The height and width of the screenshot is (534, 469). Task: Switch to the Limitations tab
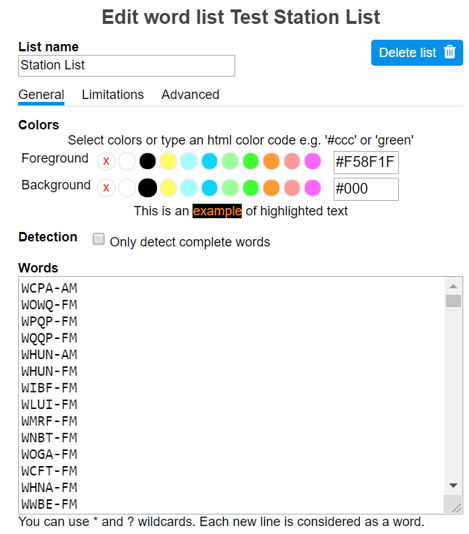pyautogui.click(x=113, y=95)
